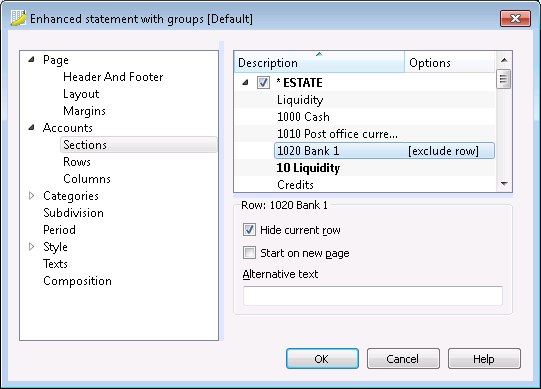
Task: Click the scrollbar up arrow
Action: point(504,60)
